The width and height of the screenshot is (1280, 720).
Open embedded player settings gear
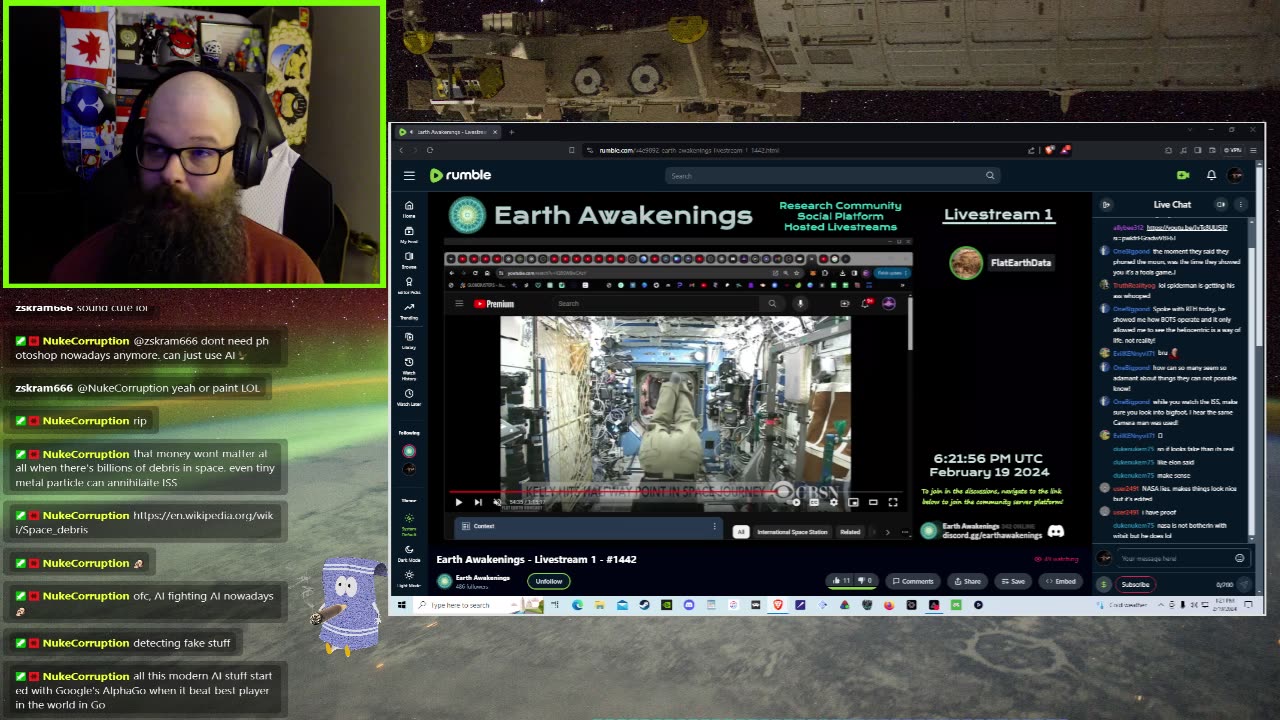click(x=834, y=502)
